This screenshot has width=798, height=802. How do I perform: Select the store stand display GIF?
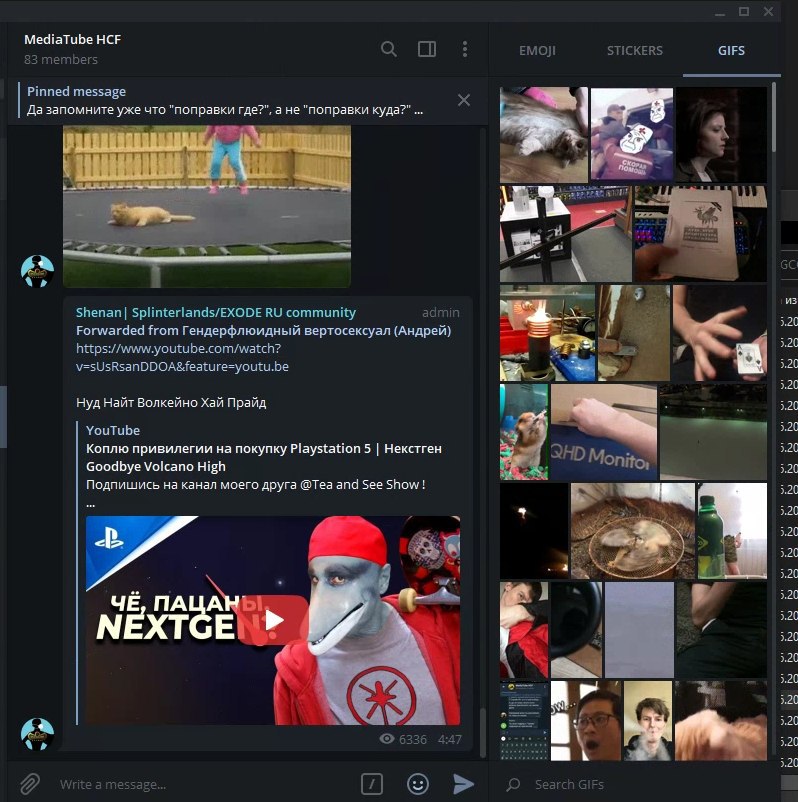click(565, 234)
